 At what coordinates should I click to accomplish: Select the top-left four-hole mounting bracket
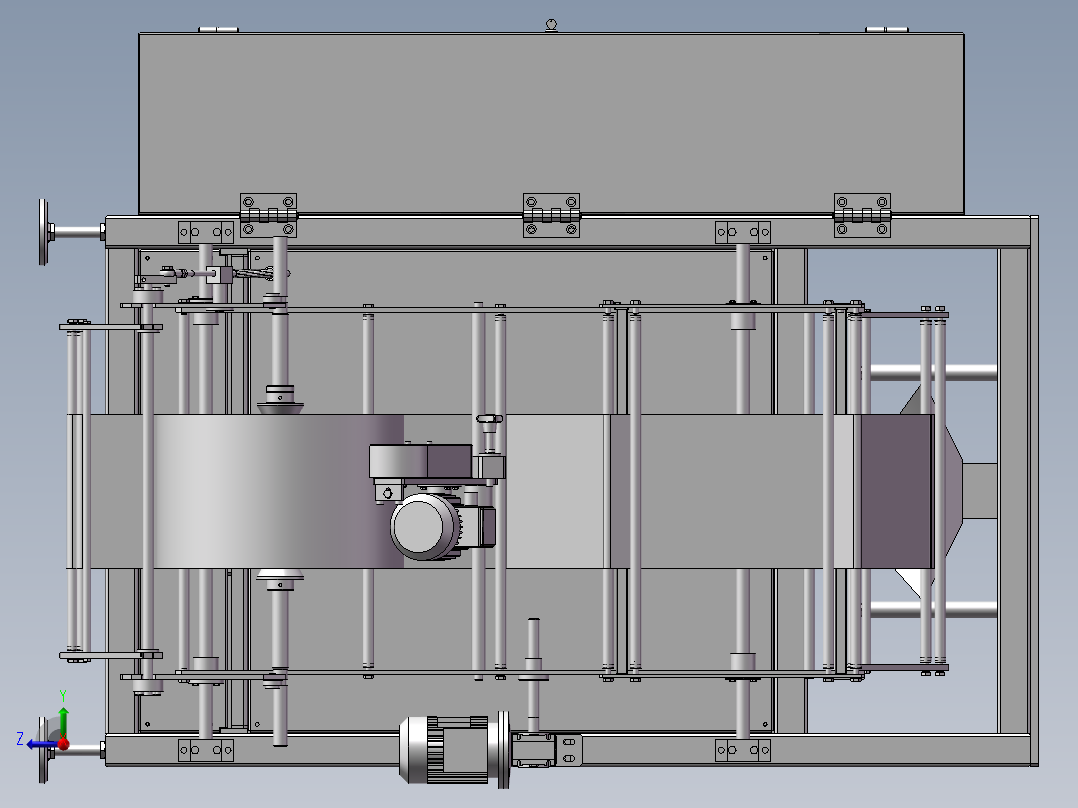(206, 232)
